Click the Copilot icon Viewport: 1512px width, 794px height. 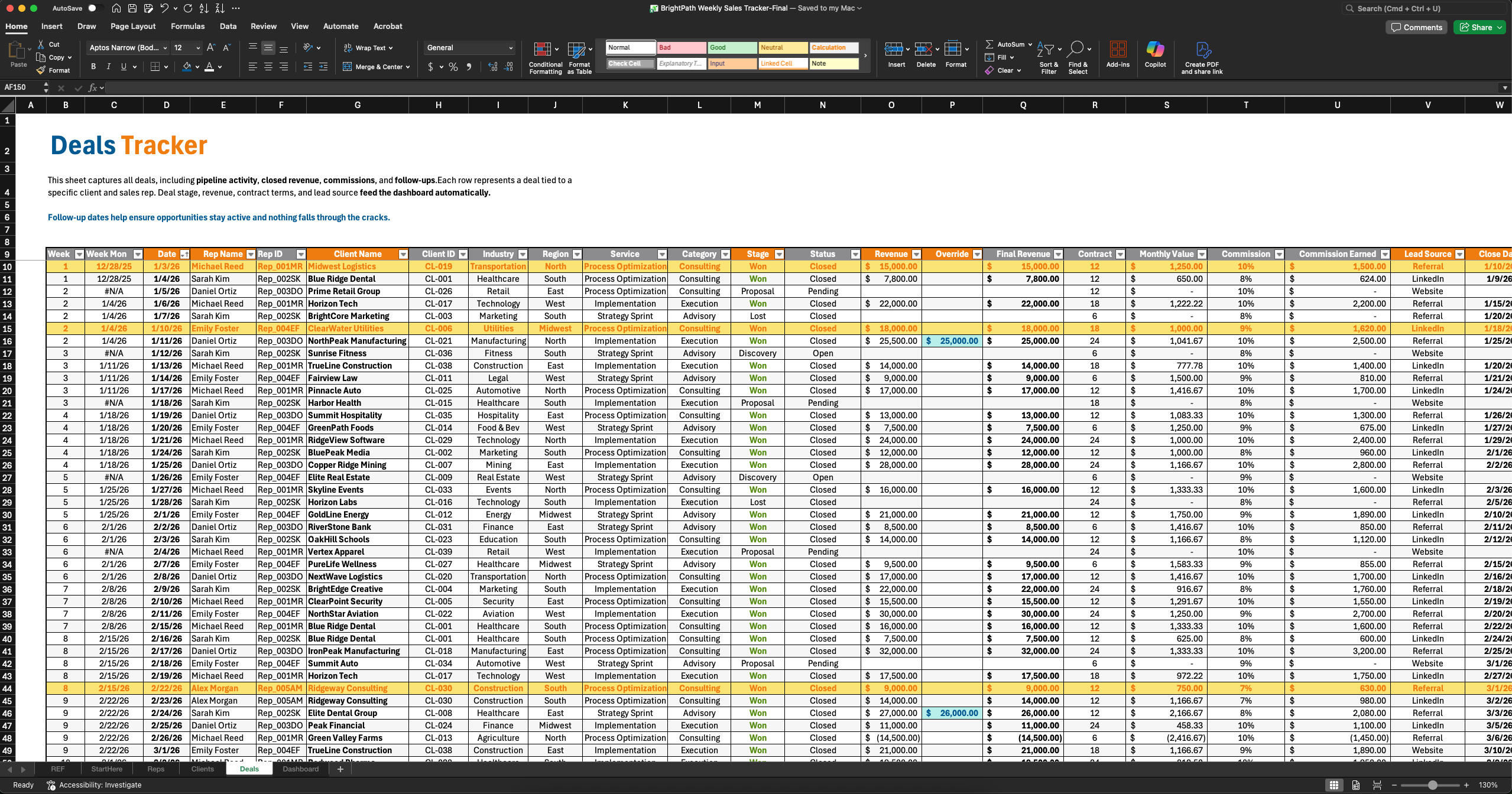click(x=1154, y=50)
